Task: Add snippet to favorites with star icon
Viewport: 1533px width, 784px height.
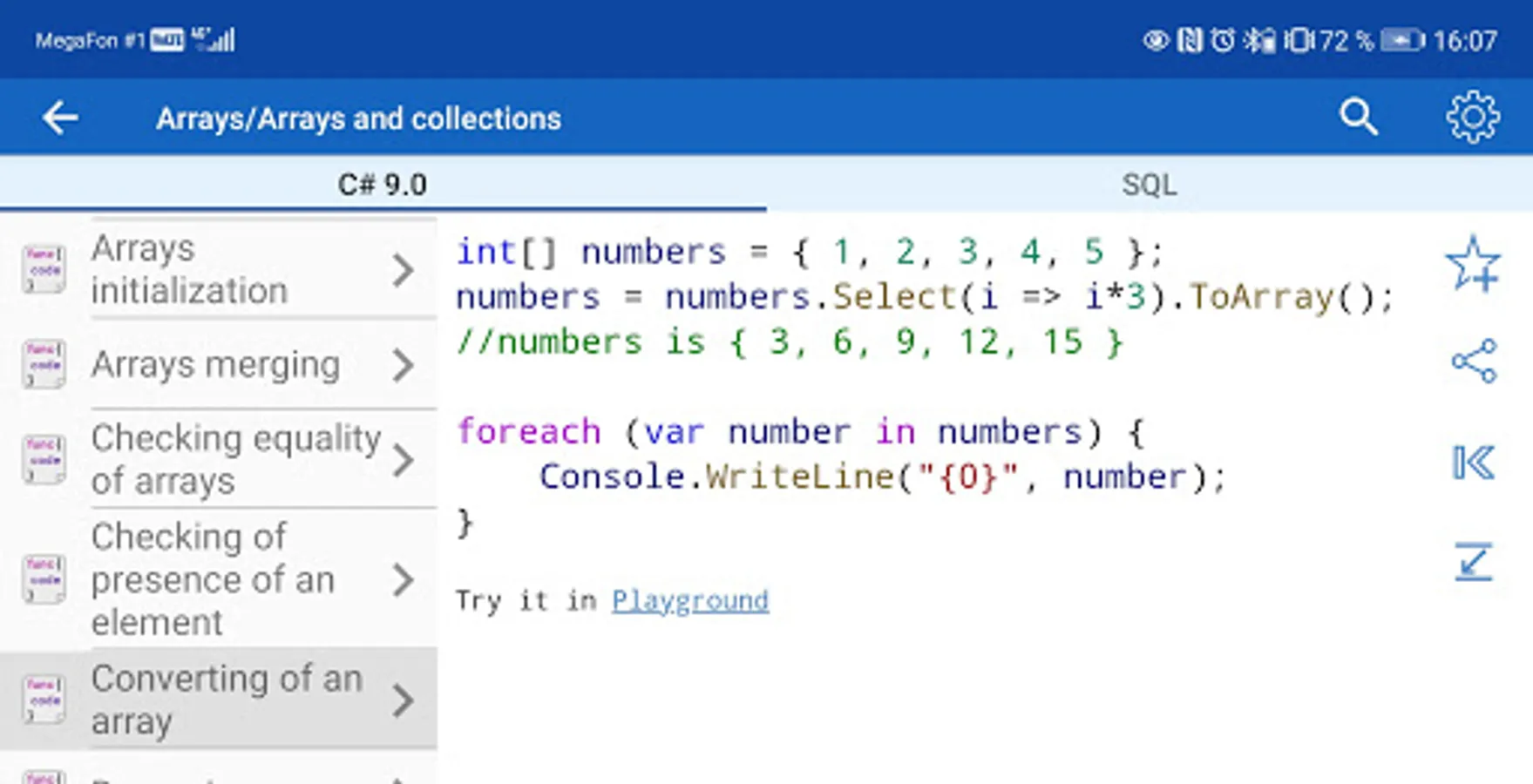Action: click(x=1473, y=262)
